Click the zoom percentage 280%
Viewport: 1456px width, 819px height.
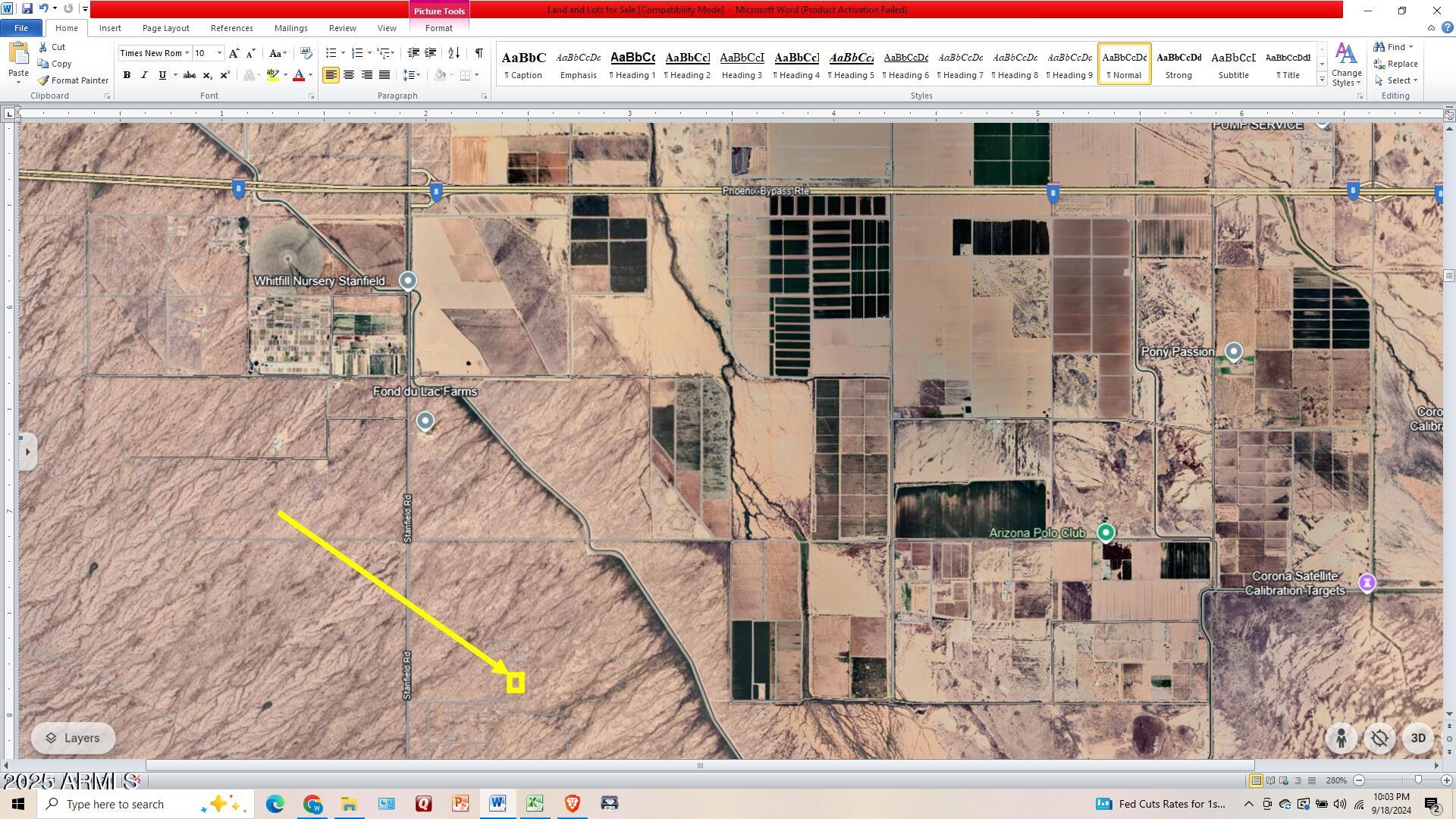click(x=1336, y=780)
